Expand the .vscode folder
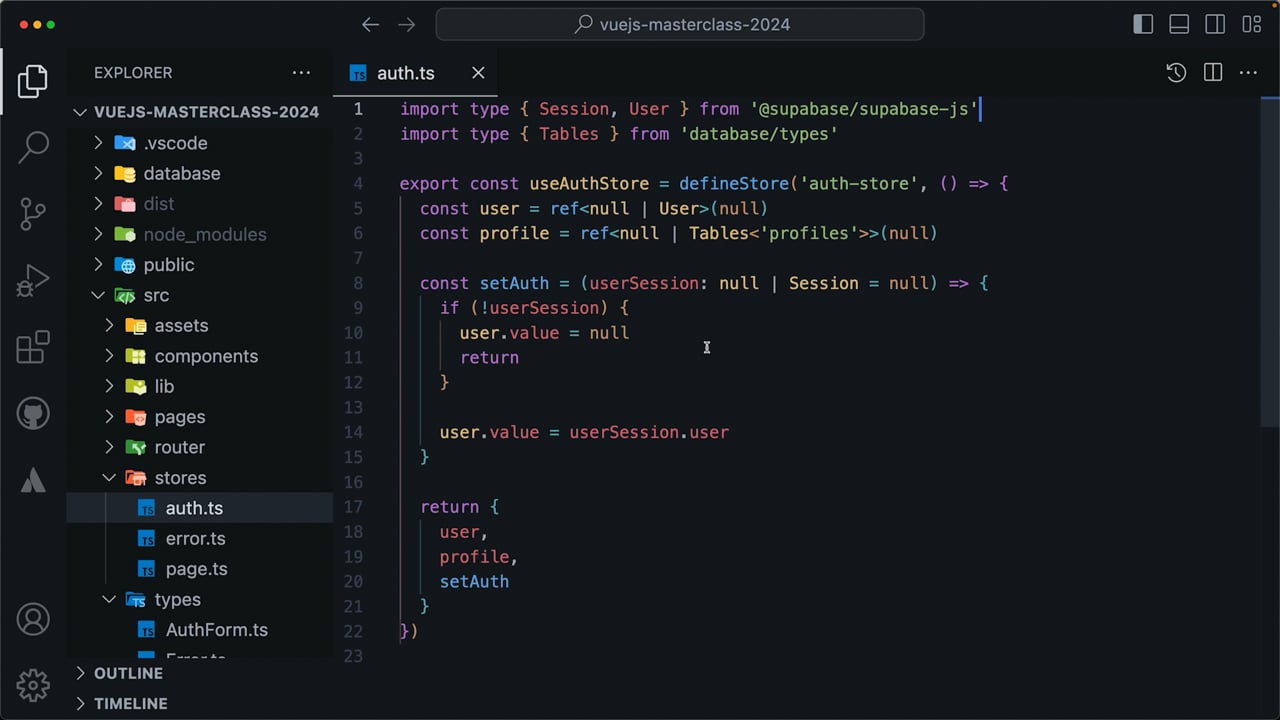Screen dimensions: 1280x720 click(x=200, y=143)
